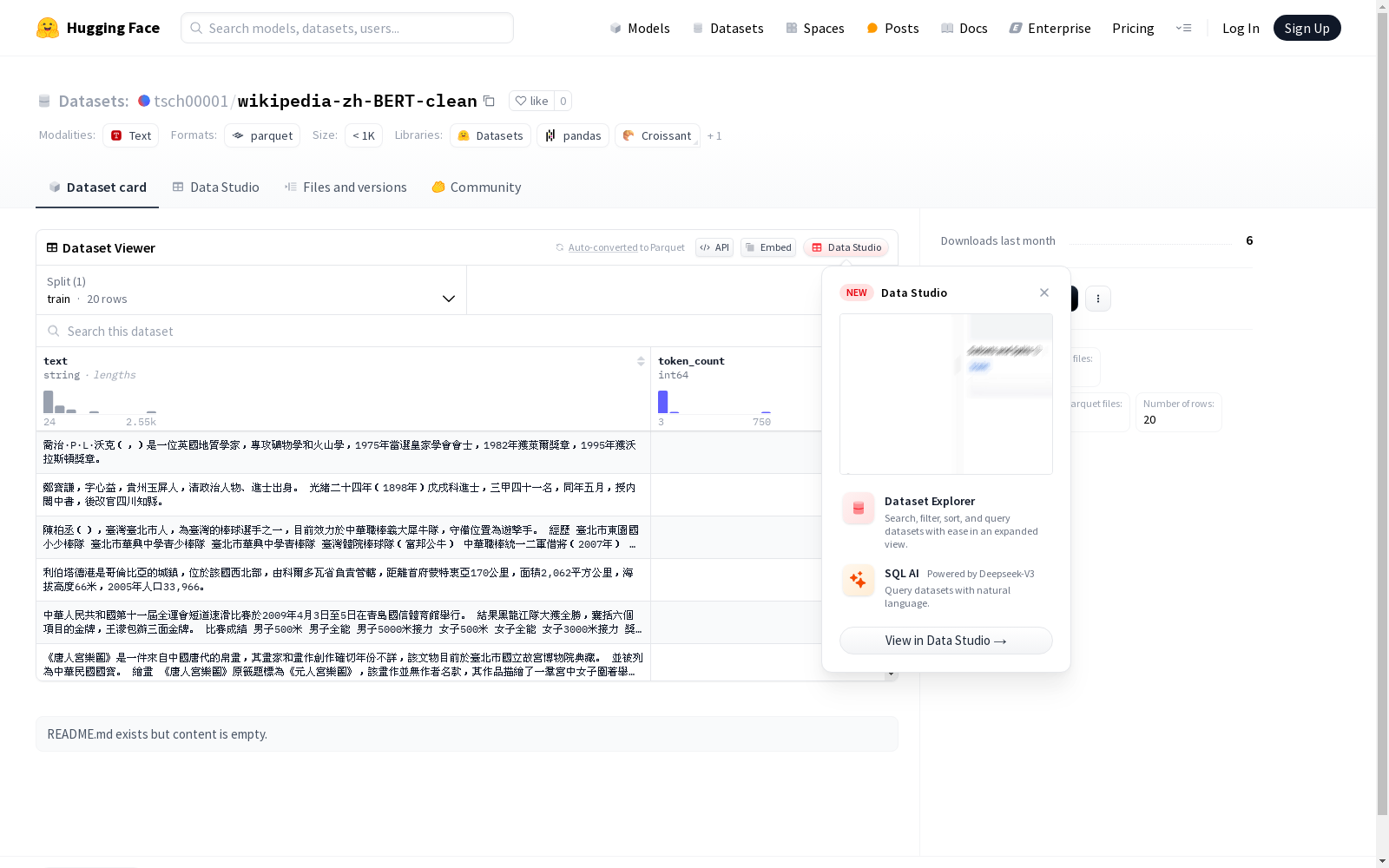Click the Log In link
Image resolution: width=1389 pixels, height=868 pixels.
(x=1241, y=28)
